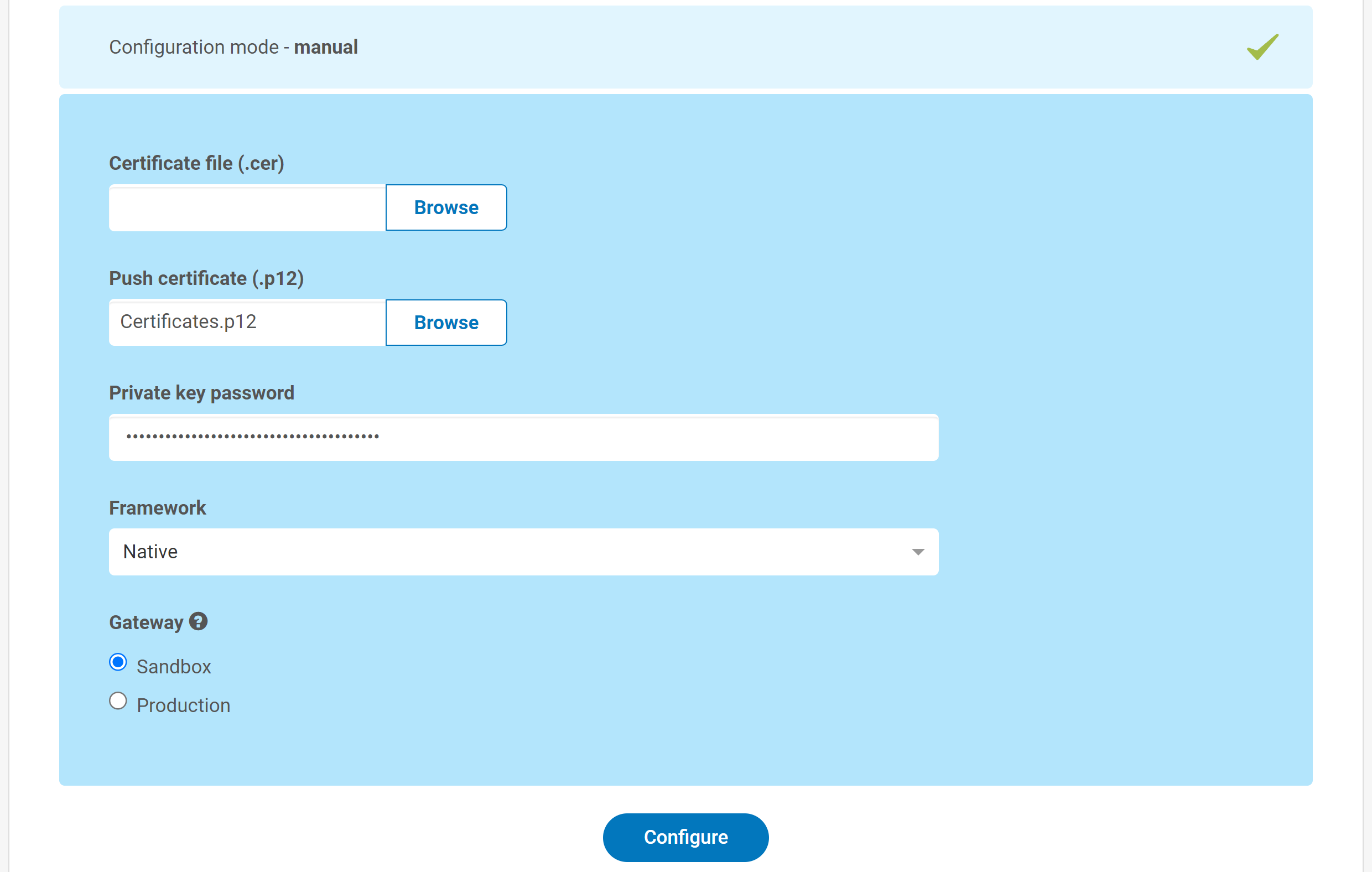1372x872 pixels.
Task: Browse for Push certificate (.p12)
Action: (x=446, y=323)
